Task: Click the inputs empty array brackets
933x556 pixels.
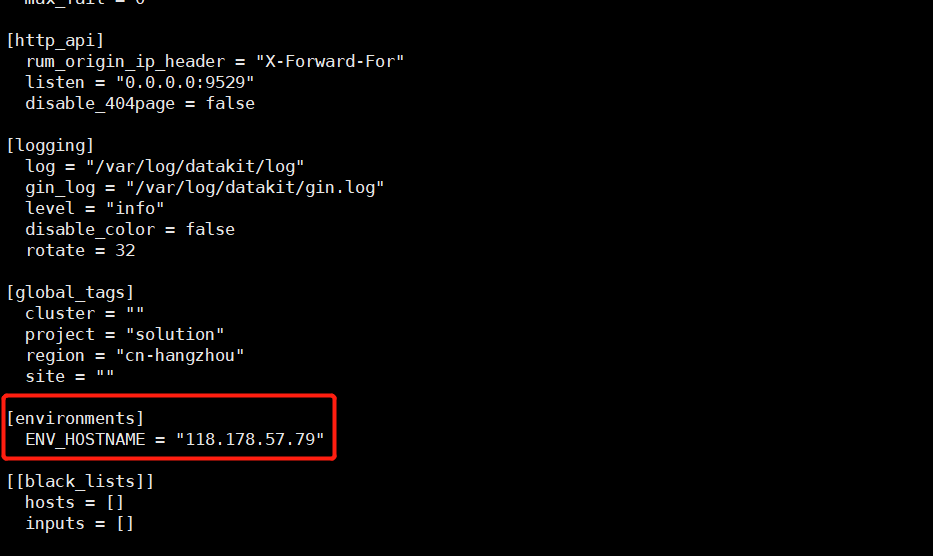Action: (125, 523)
